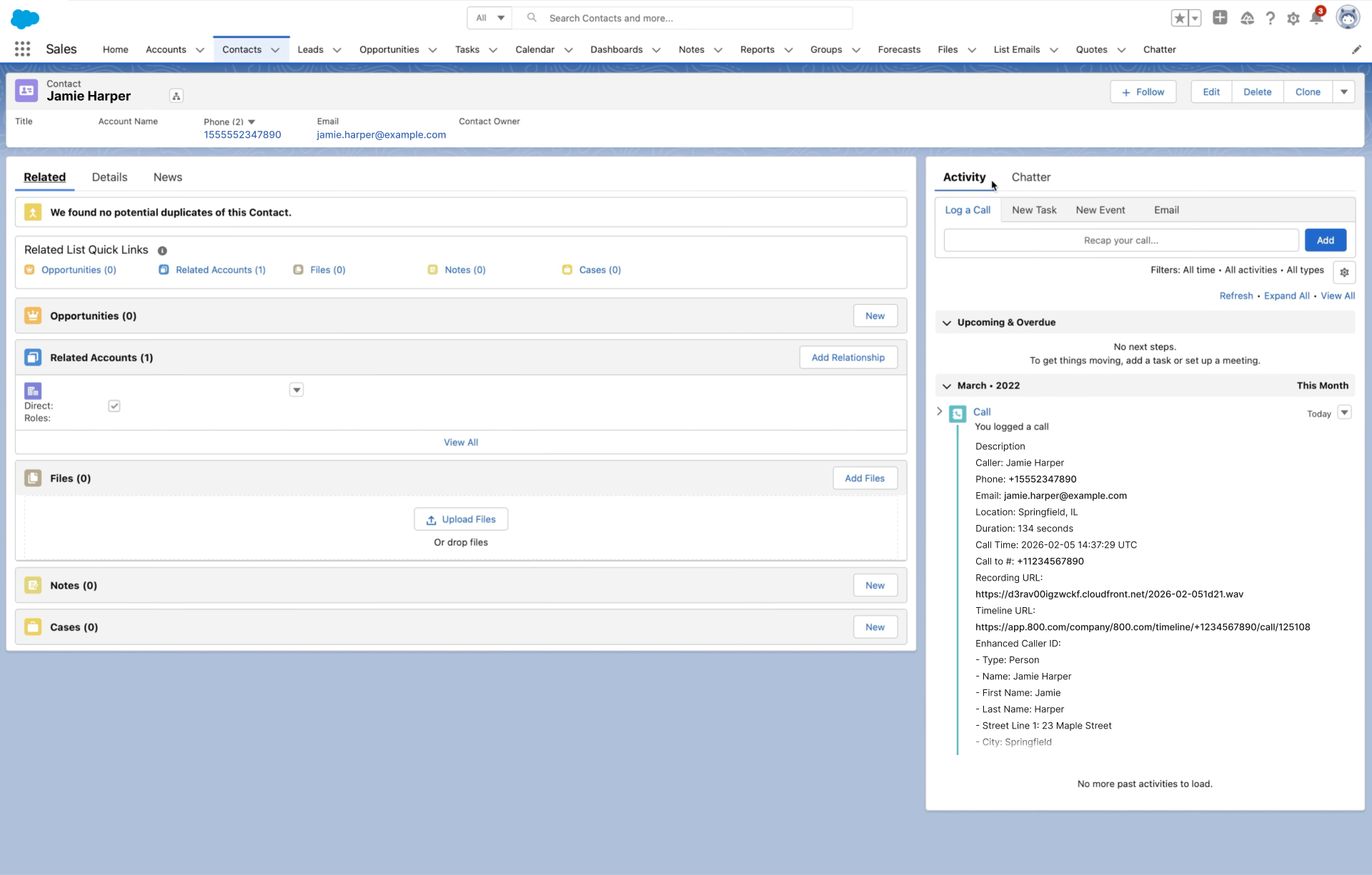Toggle the Direct checkbox in Related Accounts
This screenshot has width=1372, height=875.
(x=114, y=406)
